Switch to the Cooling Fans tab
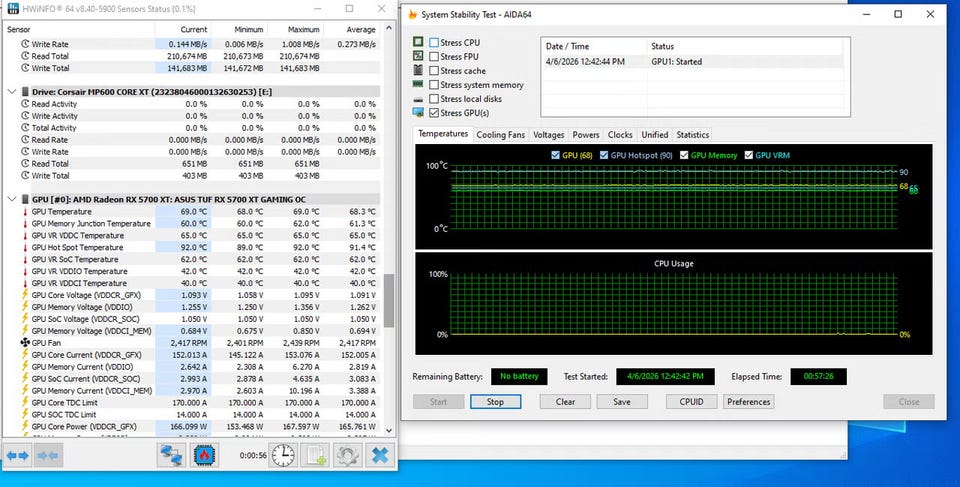960x487 pixels. (500, 135)
